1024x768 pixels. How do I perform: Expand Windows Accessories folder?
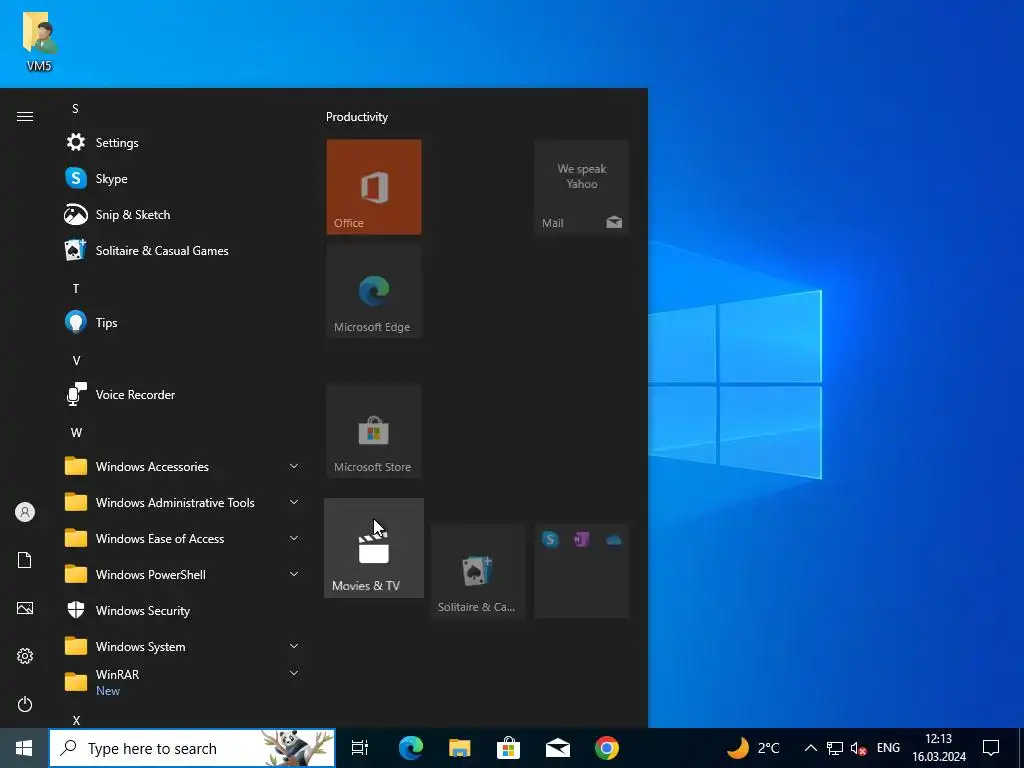pyautogui.click(x=183, y=466)
